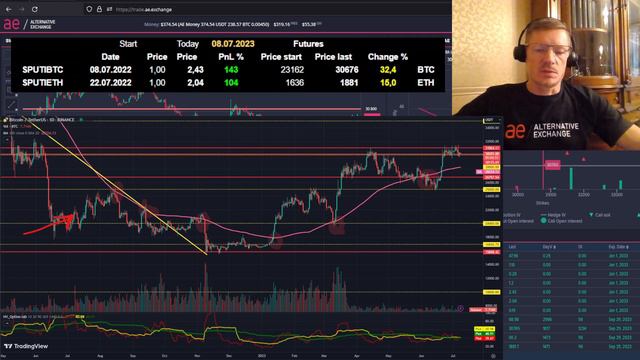Click the account Money balance summary
The height and width of the screenshot is (360, 640).
207,24
